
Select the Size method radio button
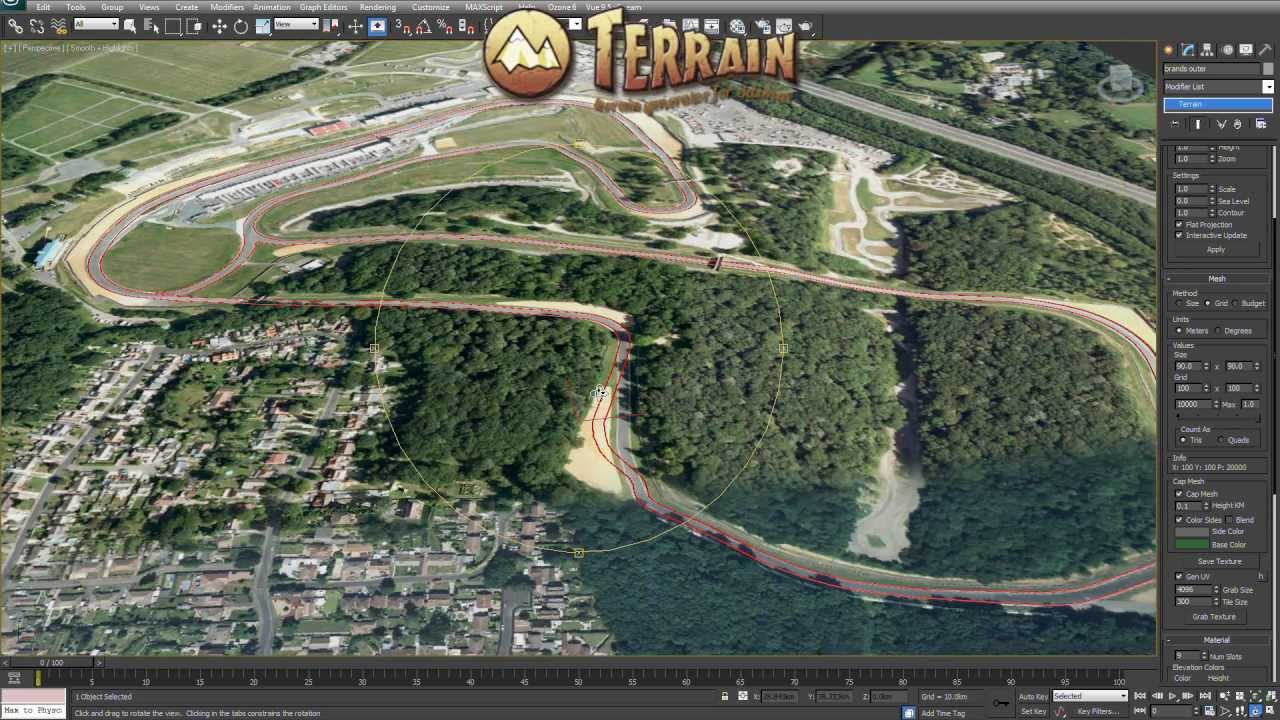[1179, 303]
